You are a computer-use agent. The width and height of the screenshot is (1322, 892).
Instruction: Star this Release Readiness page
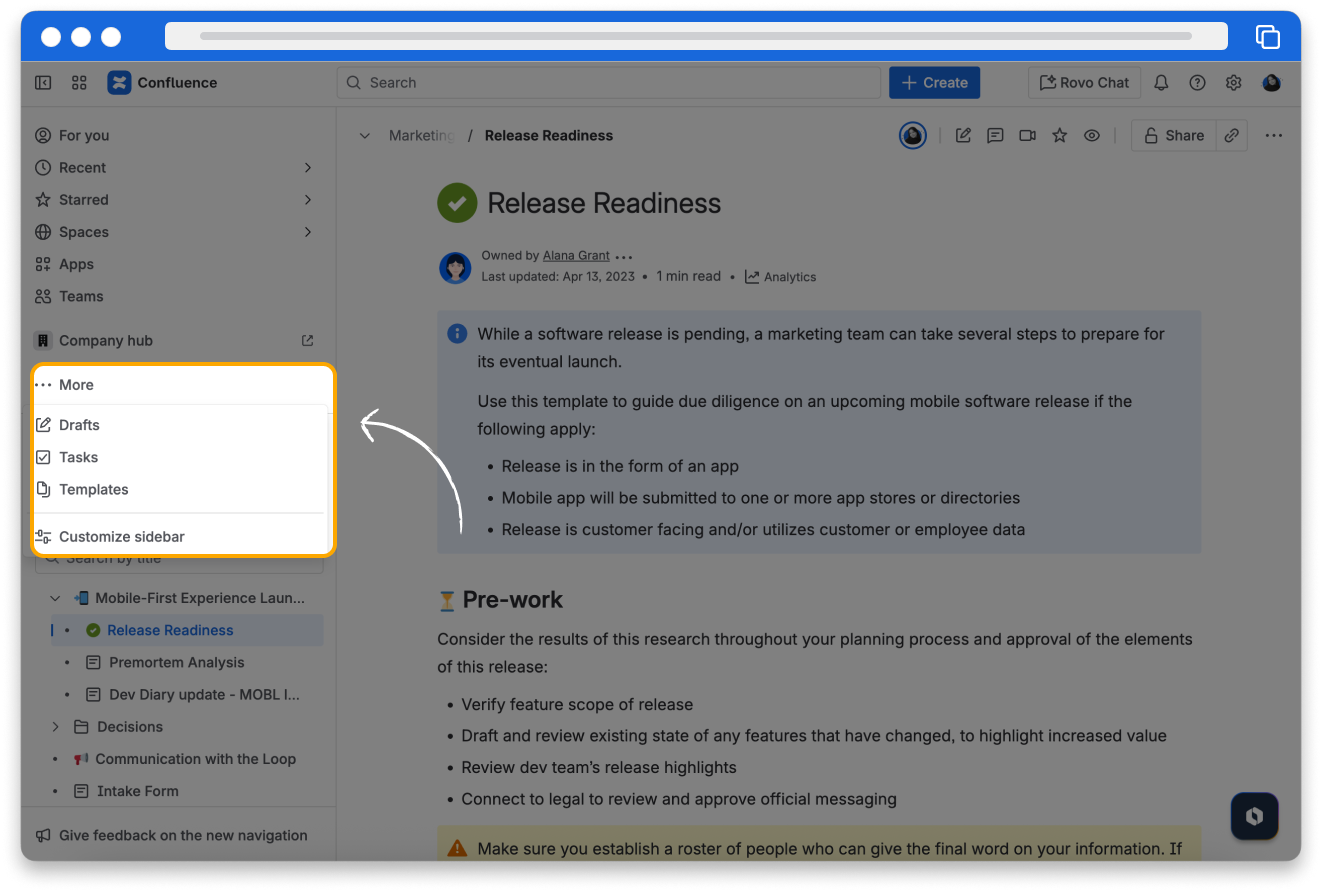1059,136
